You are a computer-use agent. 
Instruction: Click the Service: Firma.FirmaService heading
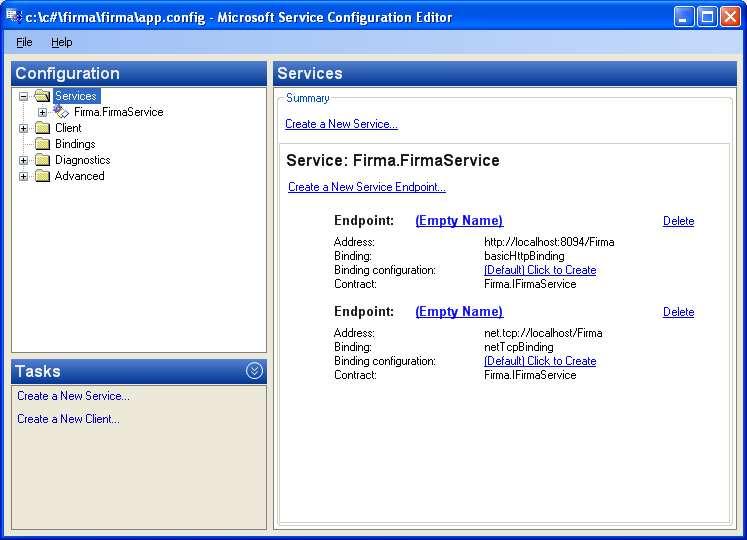393,160
